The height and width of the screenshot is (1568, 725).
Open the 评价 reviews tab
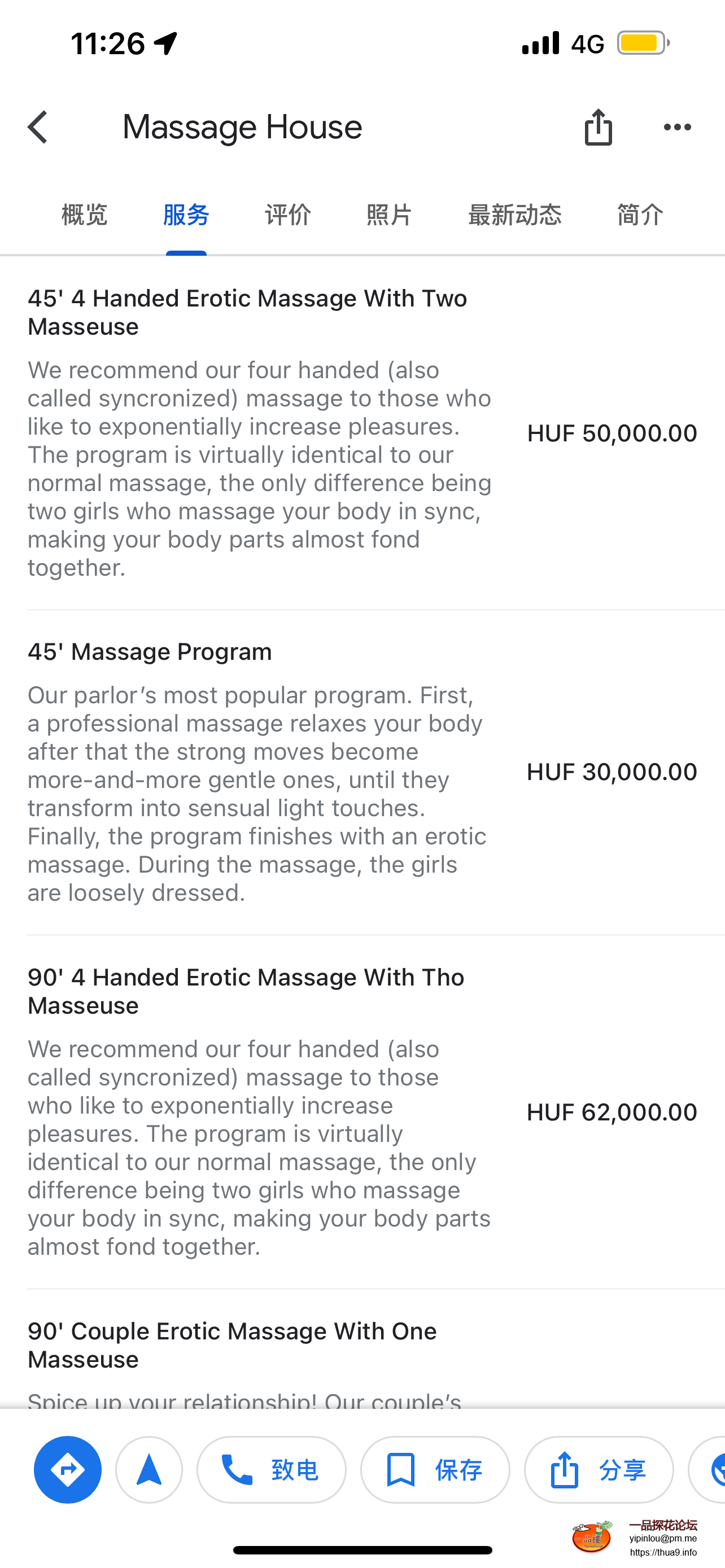(x=288, y=215)
